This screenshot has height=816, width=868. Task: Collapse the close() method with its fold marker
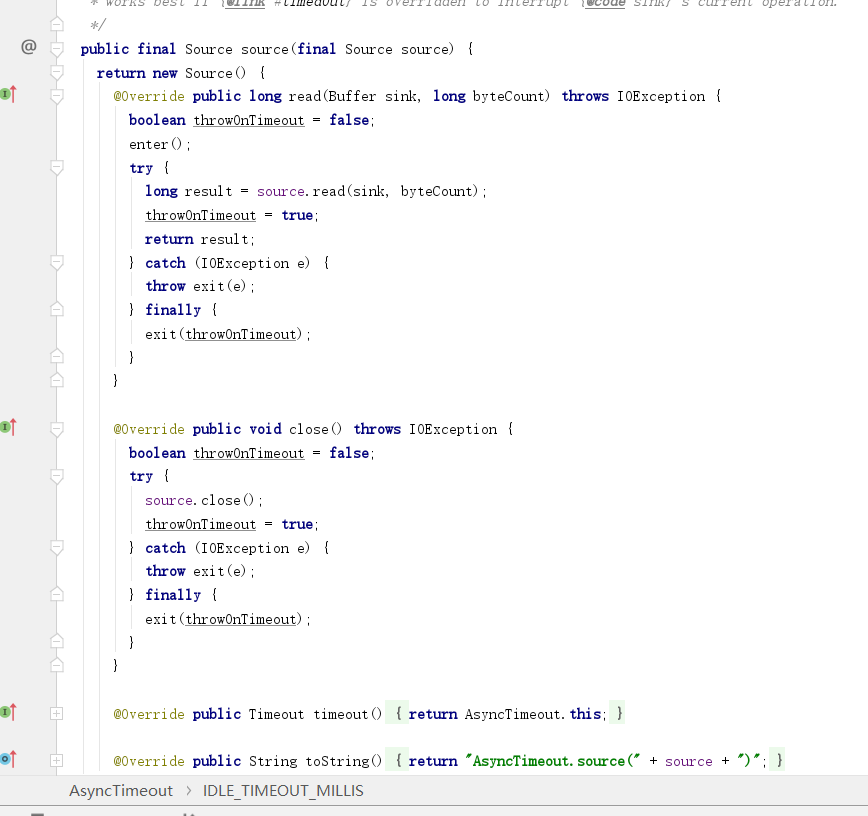(57, 428)
